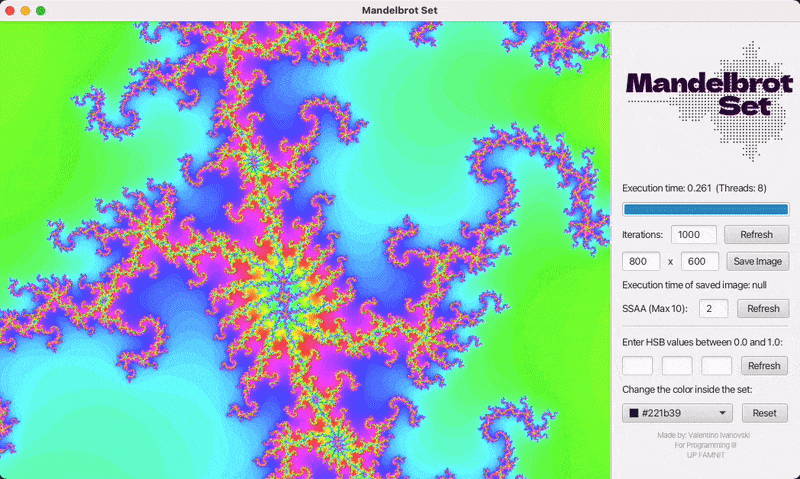Click the 'Iterations:' label
Viewport: 800px width, 479px height.
[x=642, y=235]
